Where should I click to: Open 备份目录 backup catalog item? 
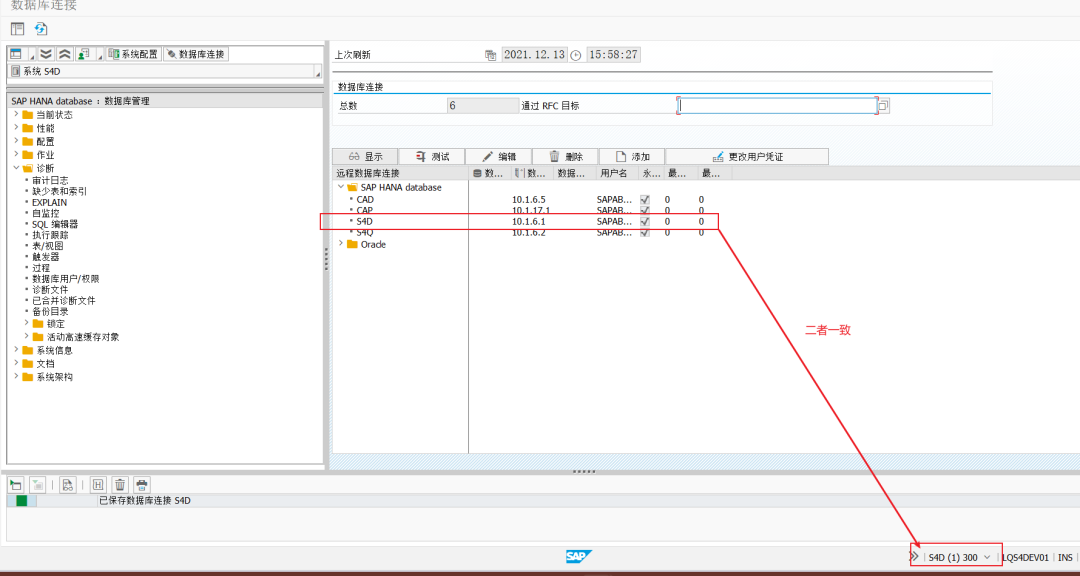coord(50,311)
